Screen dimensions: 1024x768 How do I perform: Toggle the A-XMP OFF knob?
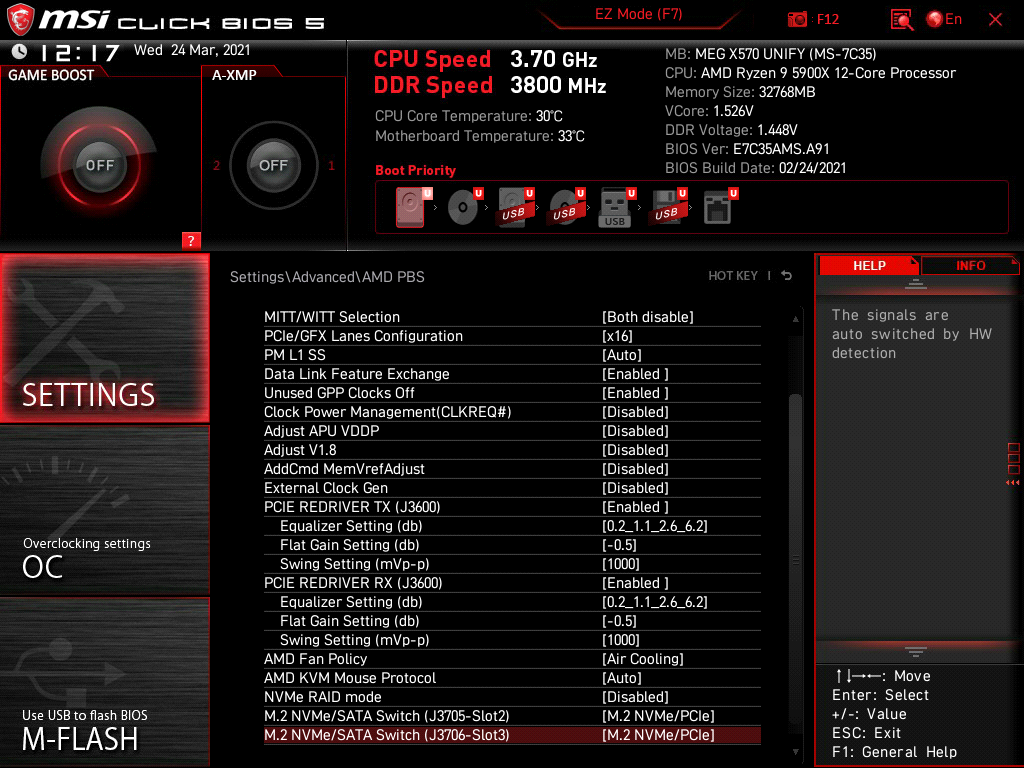[273, 165]
